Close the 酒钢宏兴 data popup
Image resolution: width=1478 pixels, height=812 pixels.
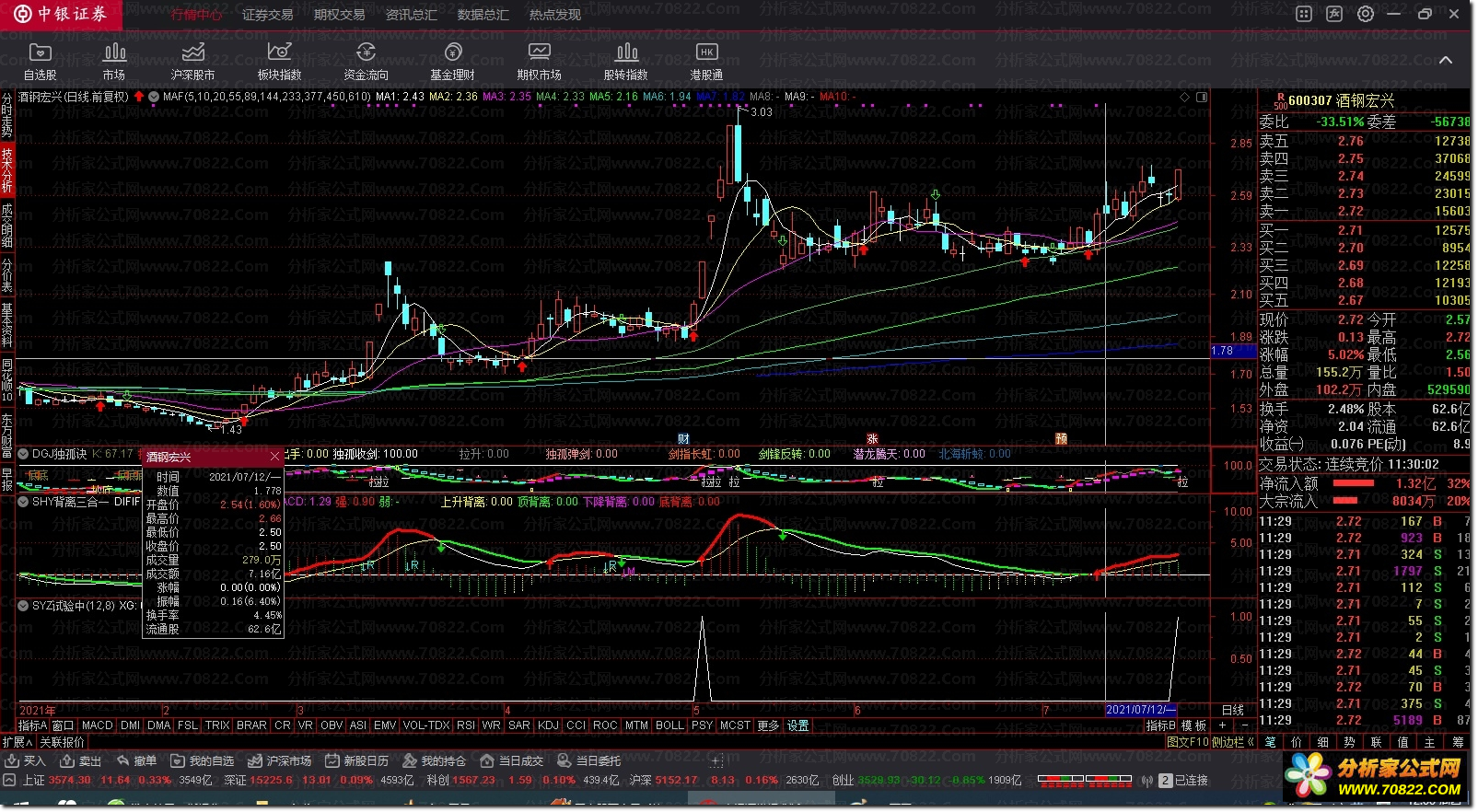pyautogui.click(x=274, y=457)
